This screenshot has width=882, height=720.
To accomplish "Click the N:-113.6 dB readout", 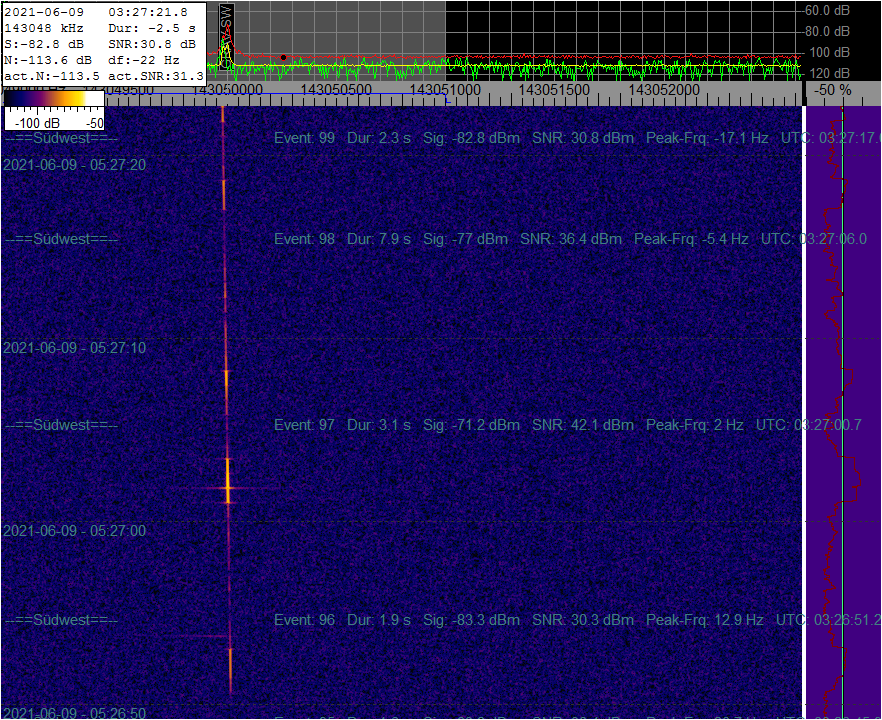I will [x=48, y=60].
